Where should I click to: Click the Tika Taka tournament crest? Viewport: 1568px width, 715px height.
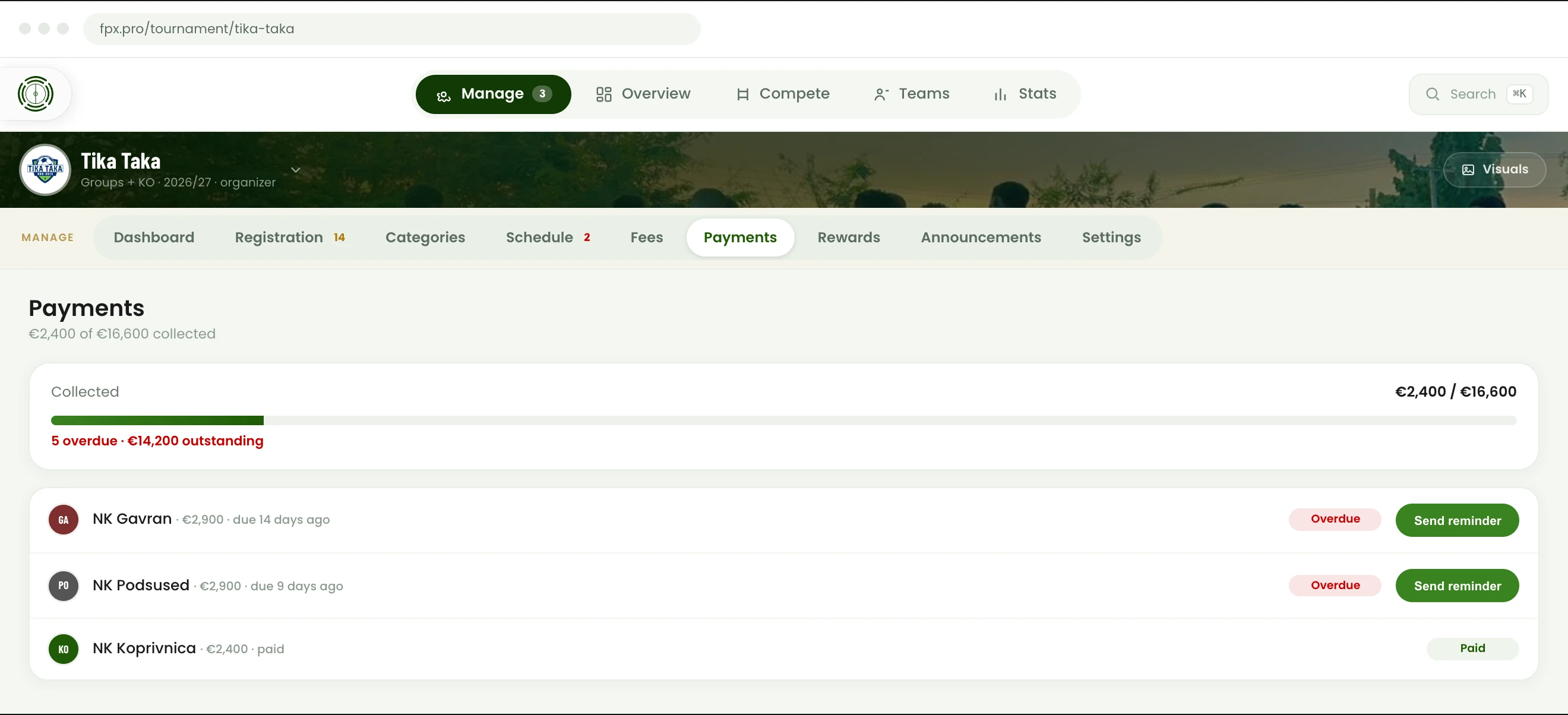45,170
